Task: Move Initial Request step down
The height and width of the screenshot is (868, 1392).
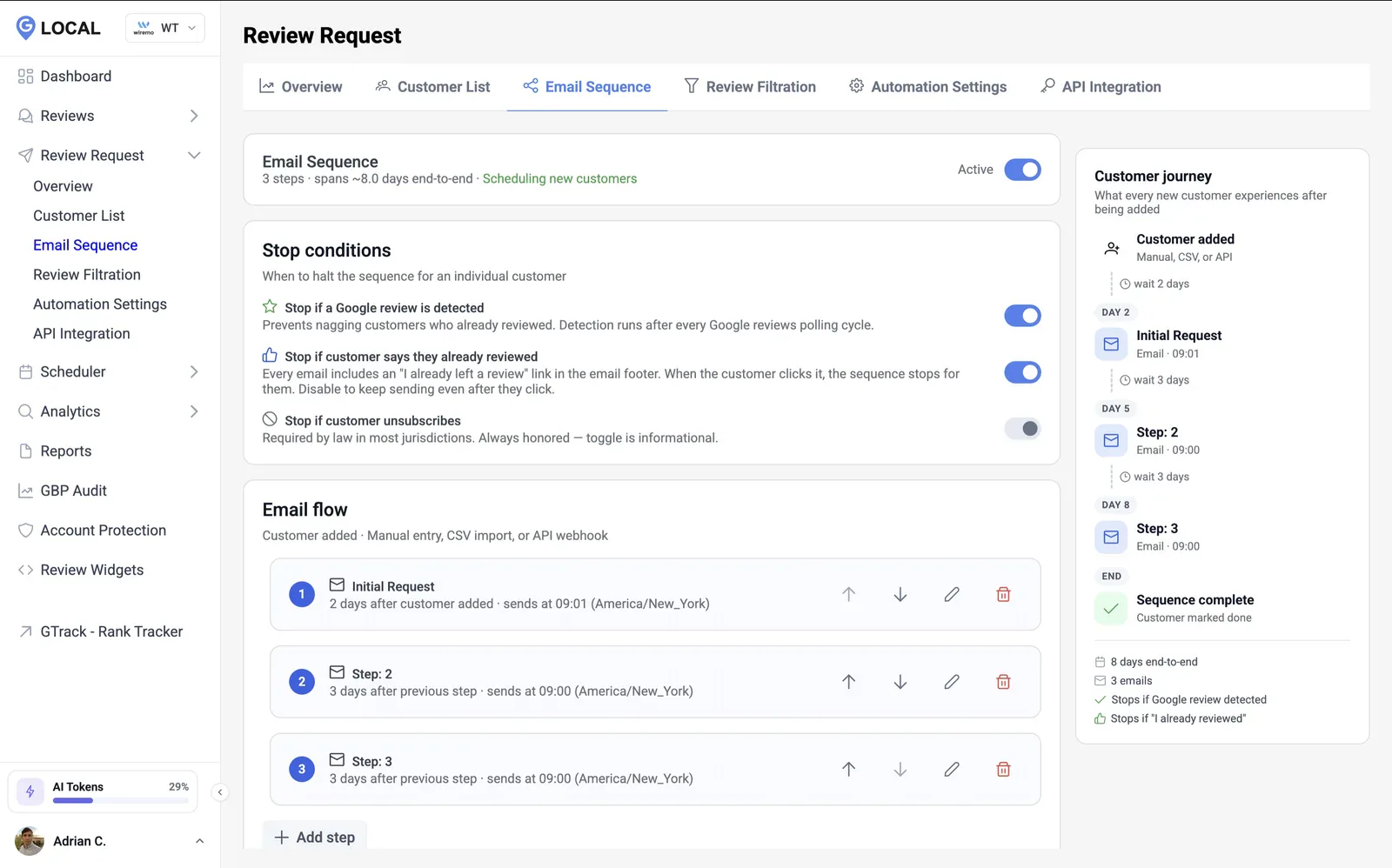Action: tap(900, 594)
